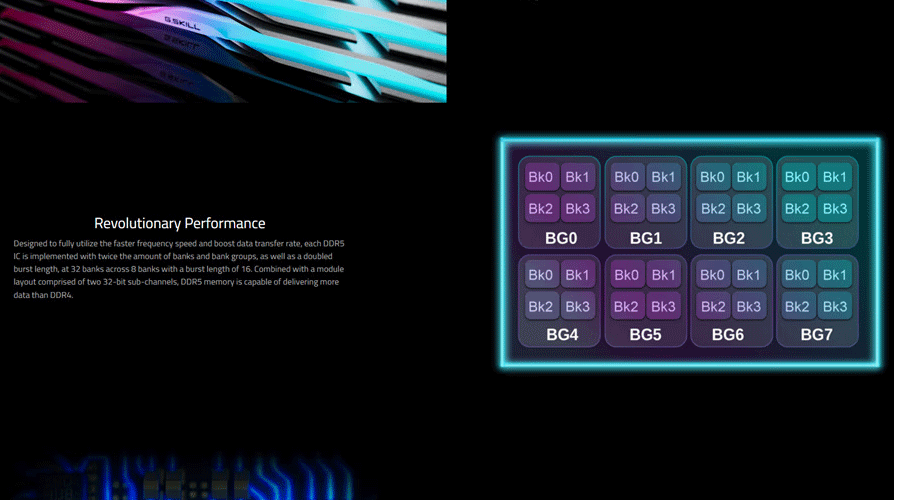Click the BG3 bank group label

[816, 238]
